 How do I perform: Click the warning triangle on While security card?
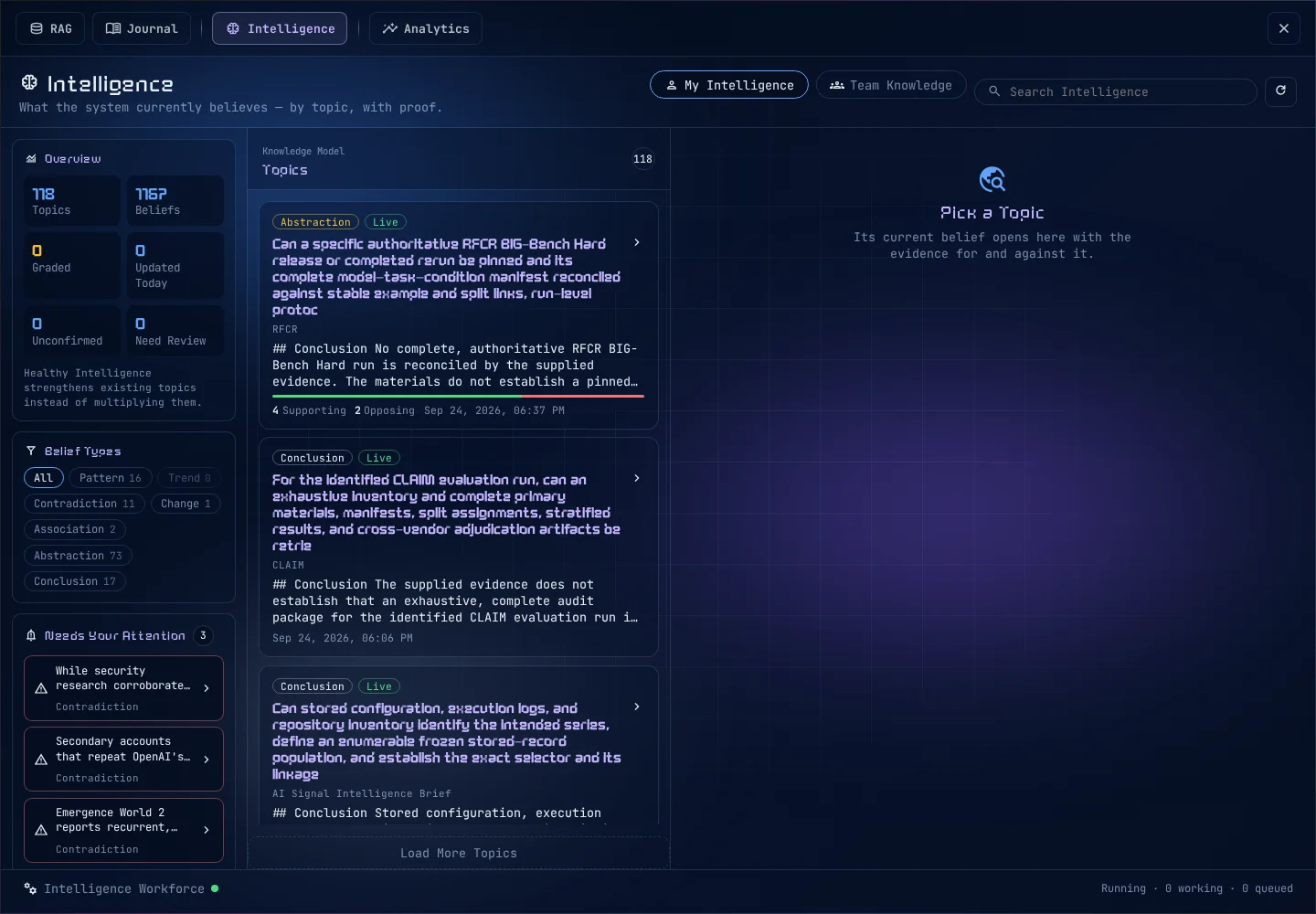pos(41,688)
